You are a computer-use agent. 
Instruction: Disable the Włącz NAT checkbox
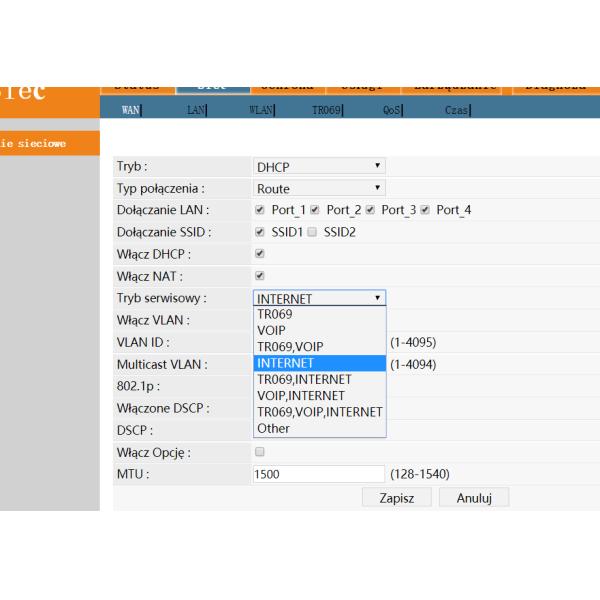261,276
